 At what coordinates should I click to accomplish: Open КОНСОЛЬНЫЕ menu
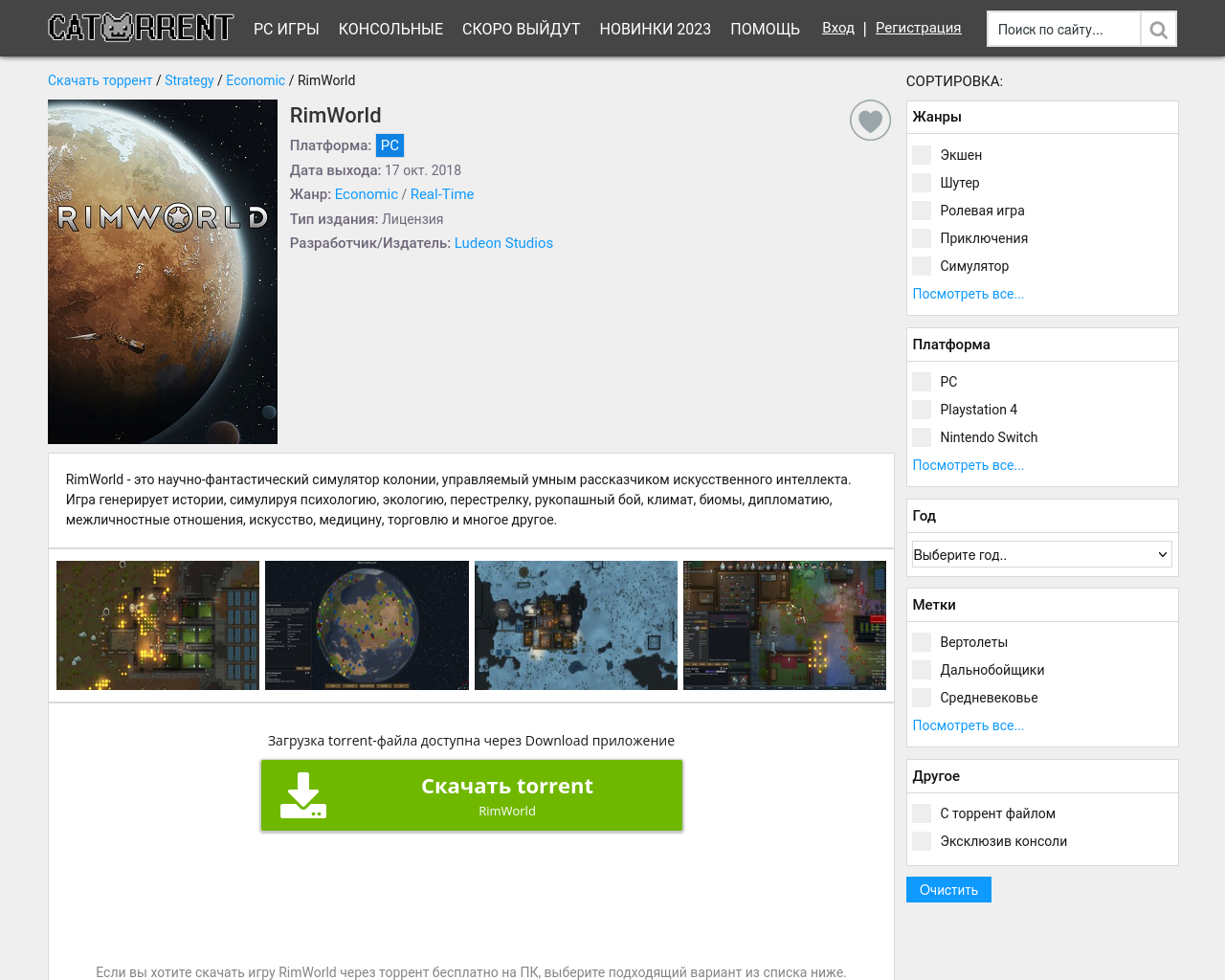pyautogui.click(x=390, y=29)
